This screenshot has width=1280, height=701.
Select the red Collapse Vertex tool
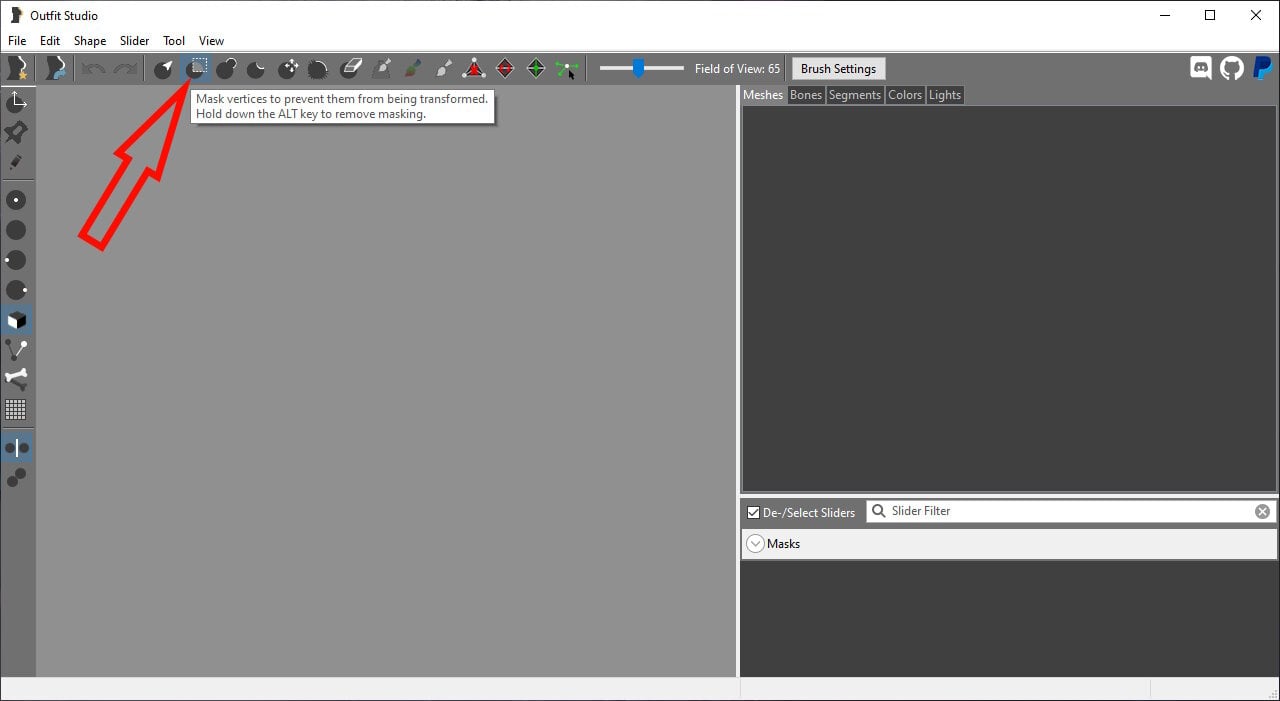[x=474, y=69]
